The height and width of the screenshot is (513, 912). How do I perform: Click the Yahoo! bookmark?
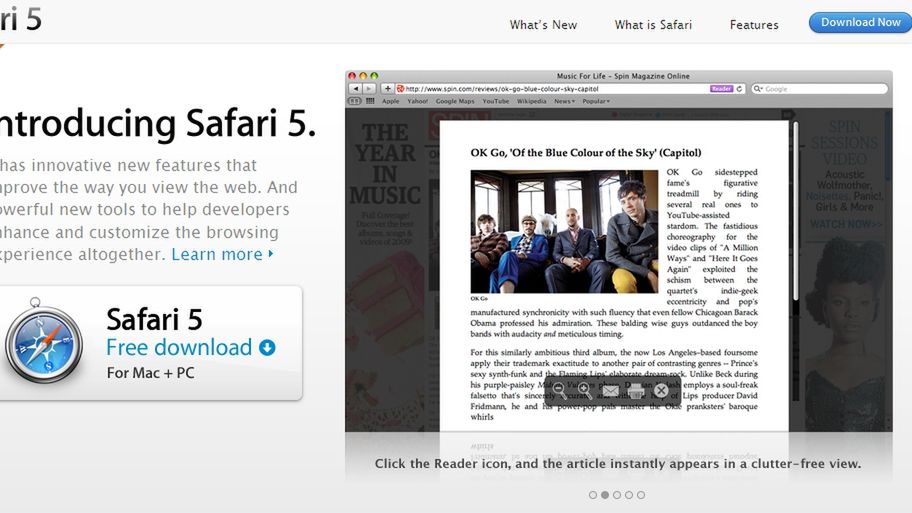pyautogui.click(x=418, y=101)
